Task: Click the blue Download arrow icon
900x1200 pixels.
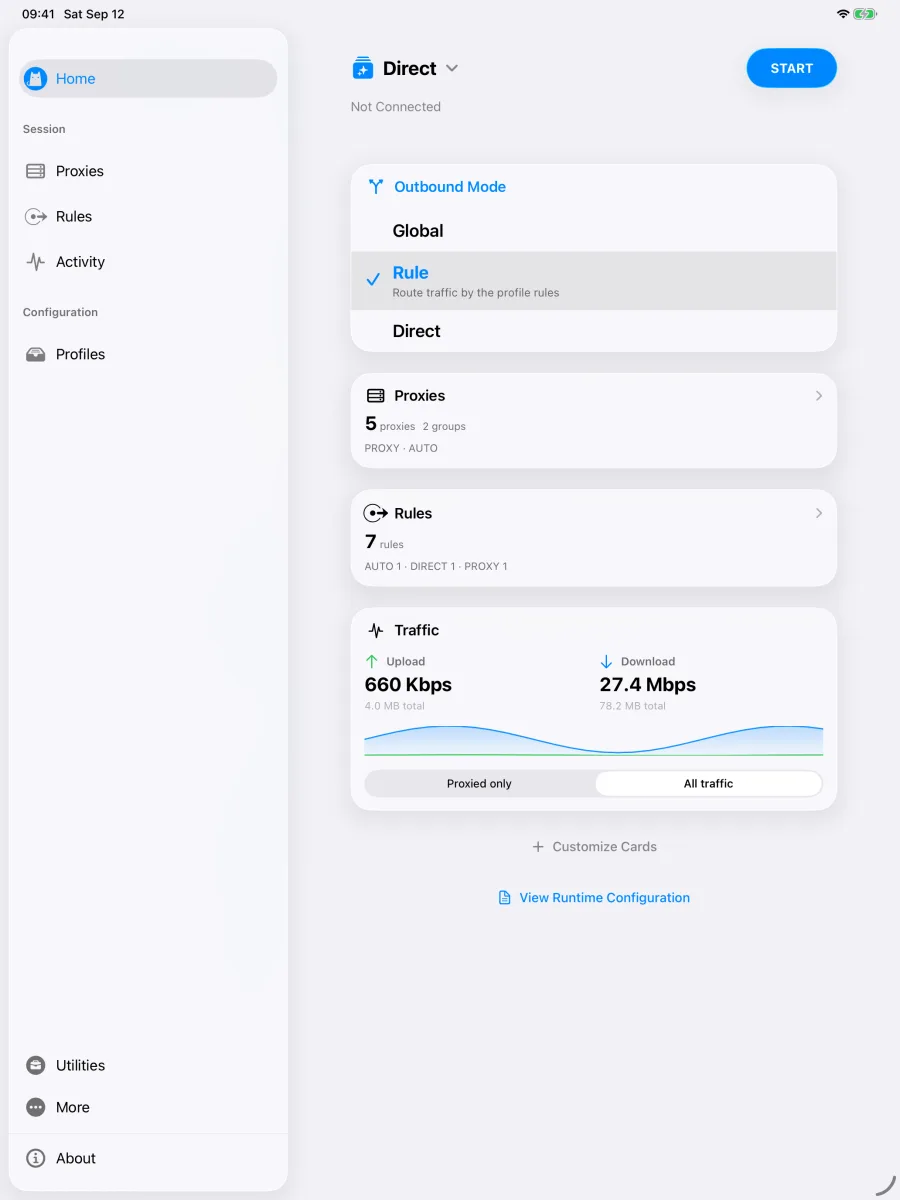Action: [606, 661]
